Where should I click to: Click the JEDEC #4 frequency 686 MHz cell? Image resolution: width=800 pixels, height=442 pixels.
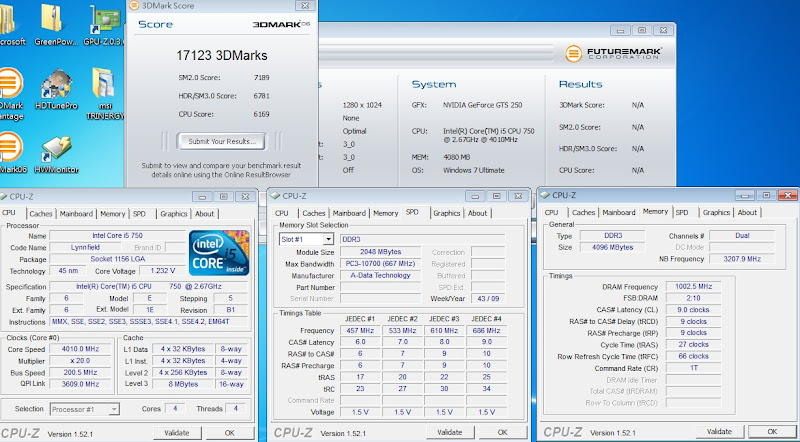(486, 331)
